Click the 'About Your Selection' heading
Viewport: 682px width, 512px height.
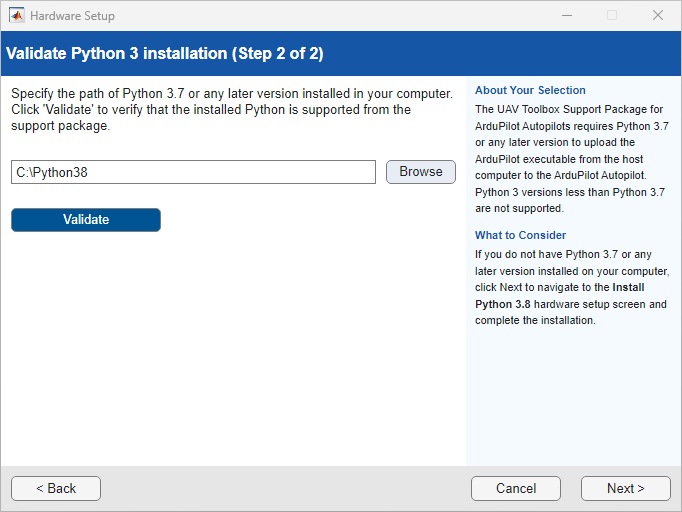[530, 90]
